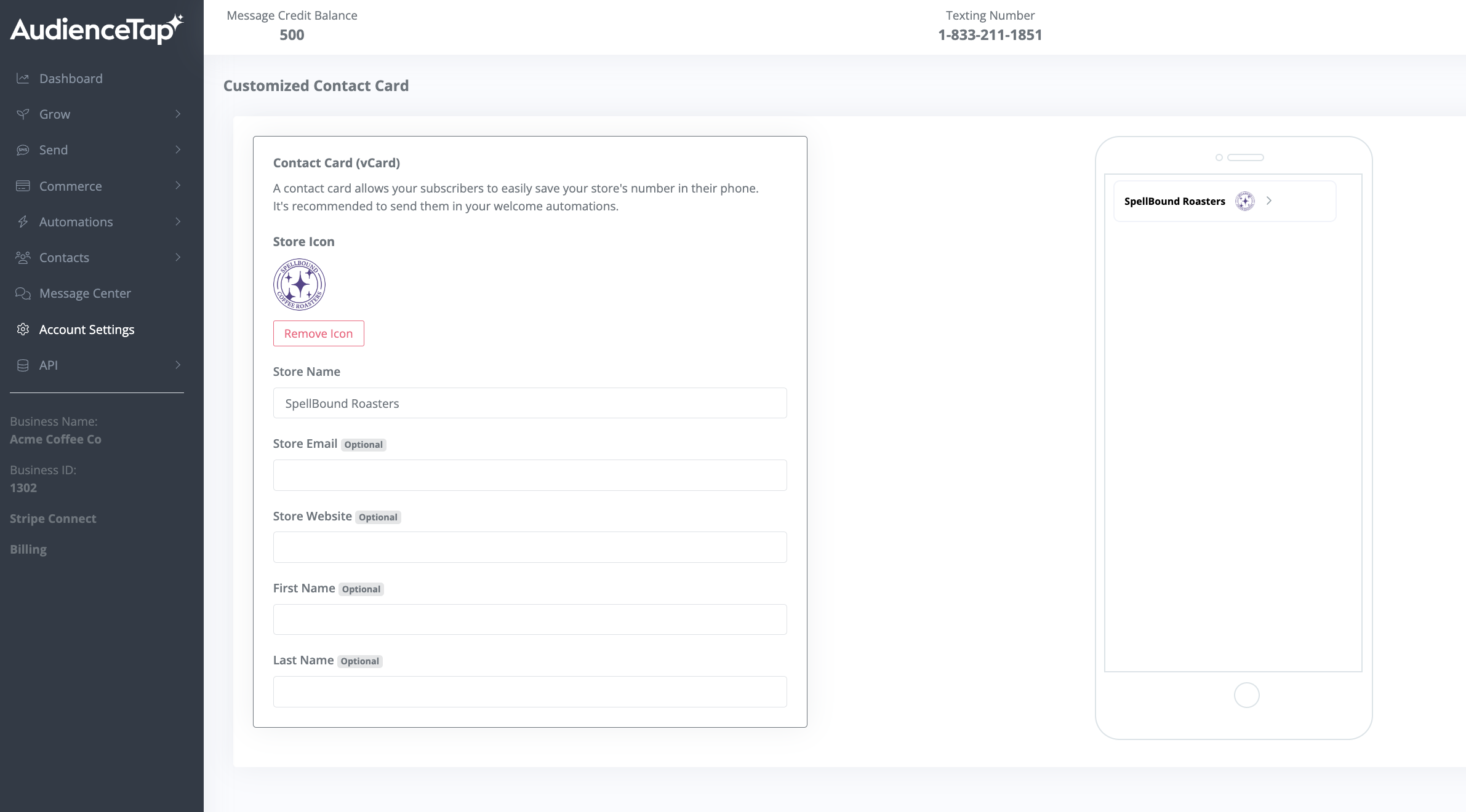This screenshot has width=1466, height=812.
Task: Click the Account Settings gear icon
Action: click(23, 329)
